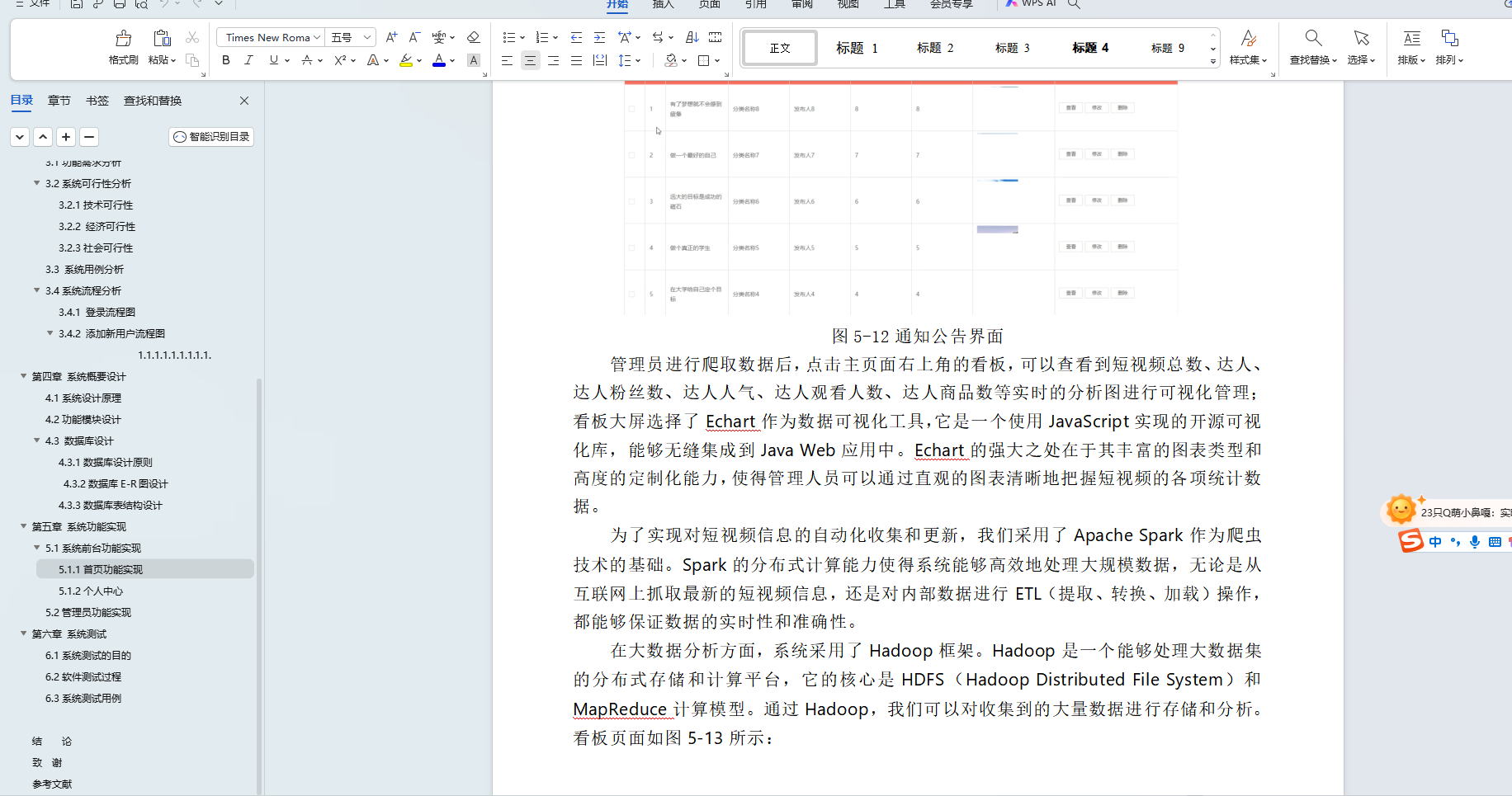Align text right

[553, 60]
